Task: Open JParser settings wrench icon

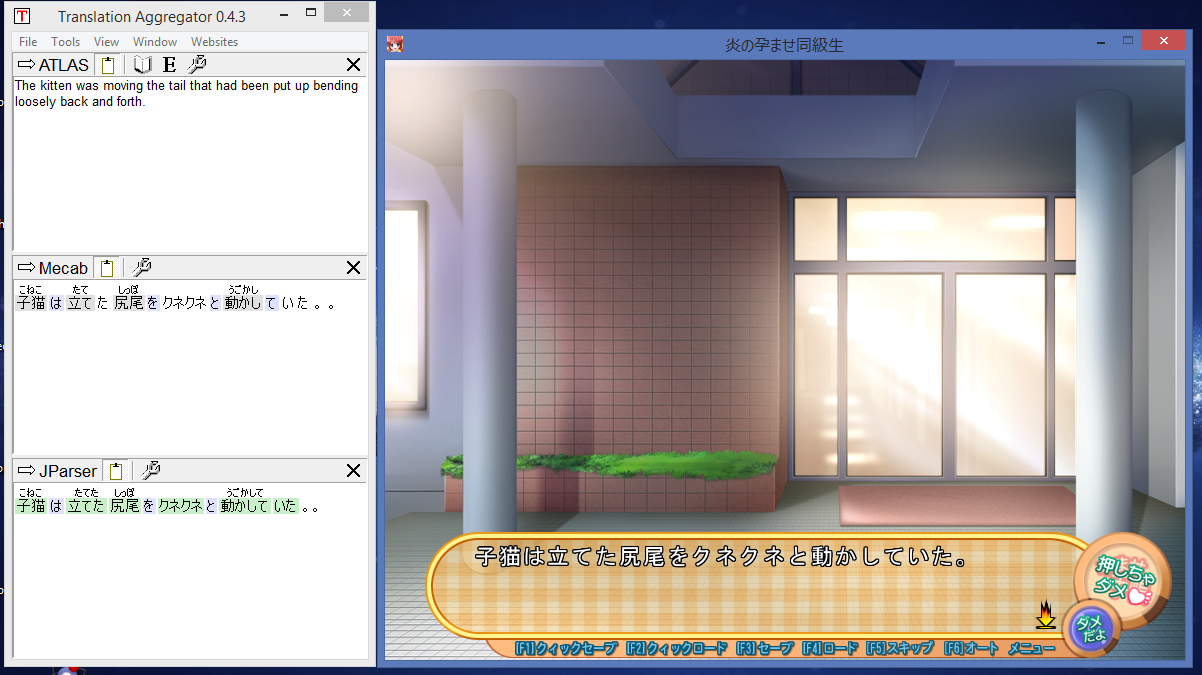Action: [x=151, y=471]
